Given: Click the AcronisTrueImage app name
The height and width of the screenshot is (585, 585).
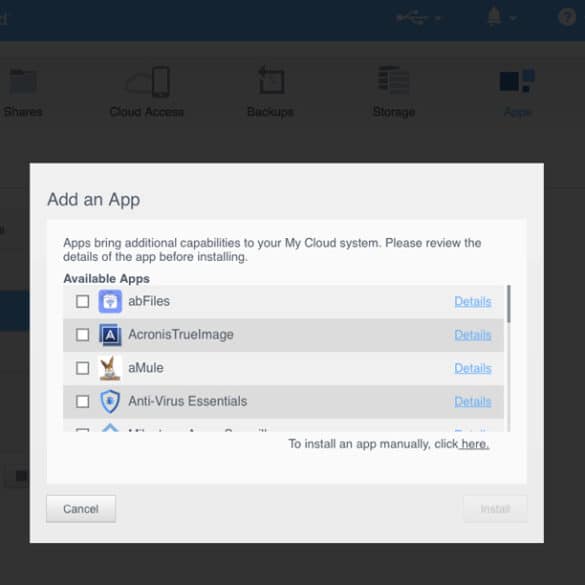Looking at the screenshot, I should click(x=181, y=335).
